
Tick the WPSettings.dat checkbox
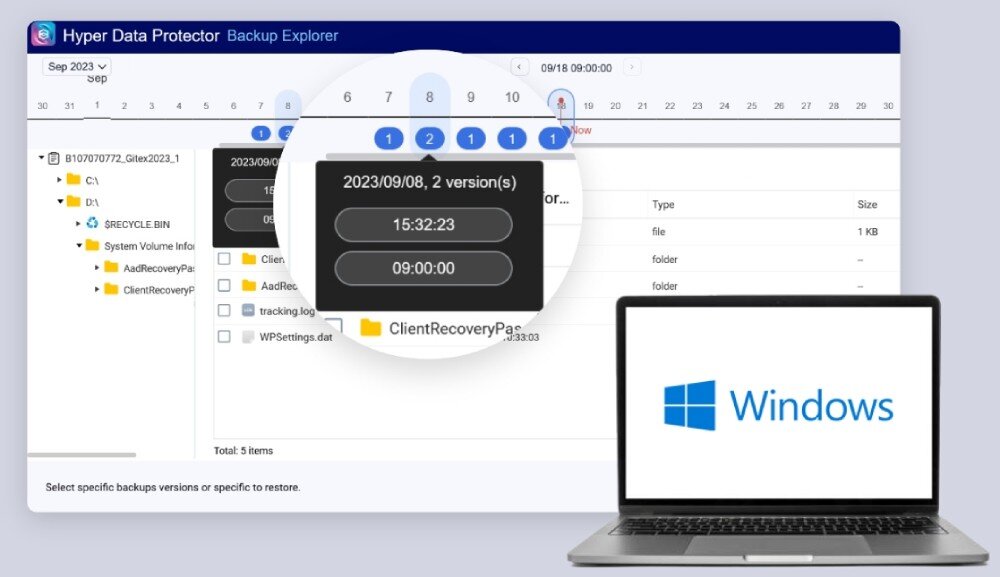224,337
